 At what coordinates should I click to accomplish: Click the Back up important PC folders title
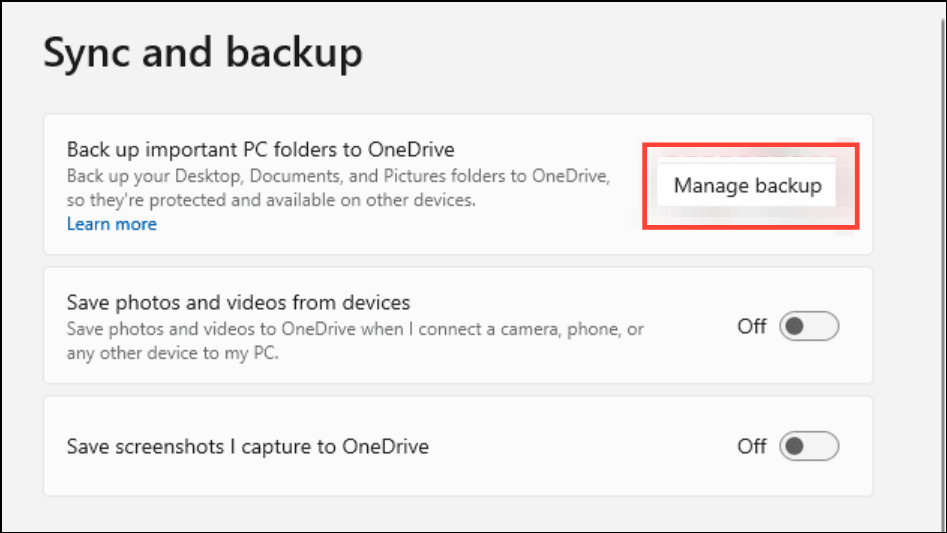[260, 150]
